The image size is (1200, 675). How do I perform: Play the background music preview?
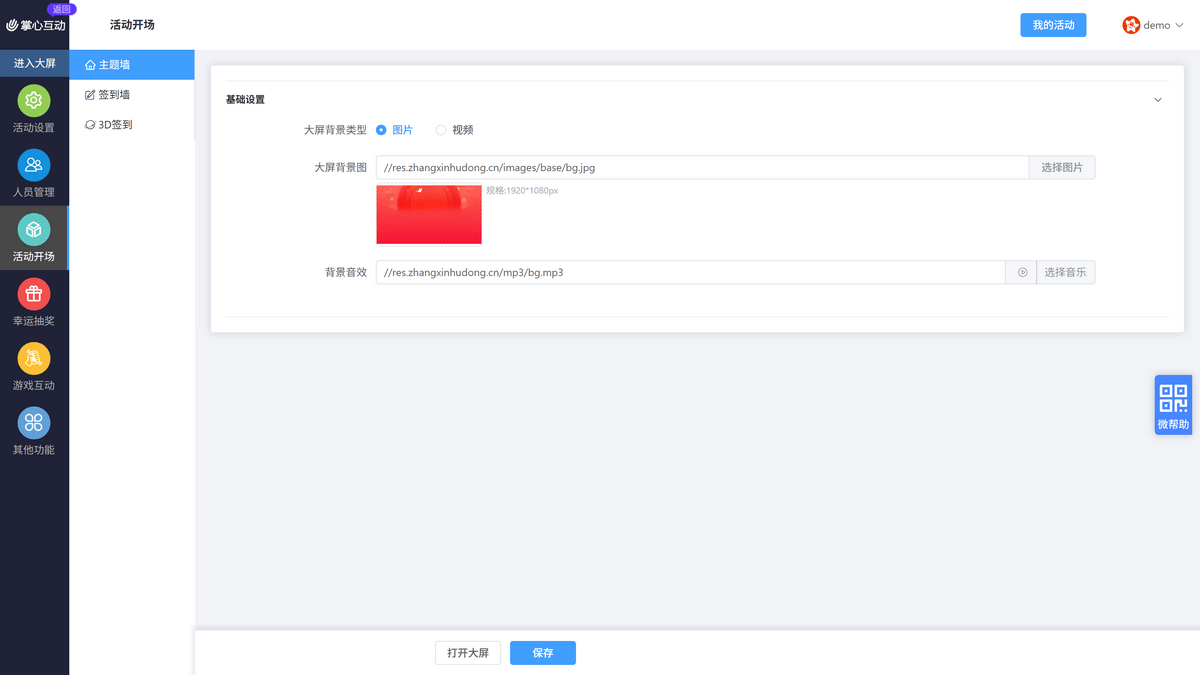1022,272
